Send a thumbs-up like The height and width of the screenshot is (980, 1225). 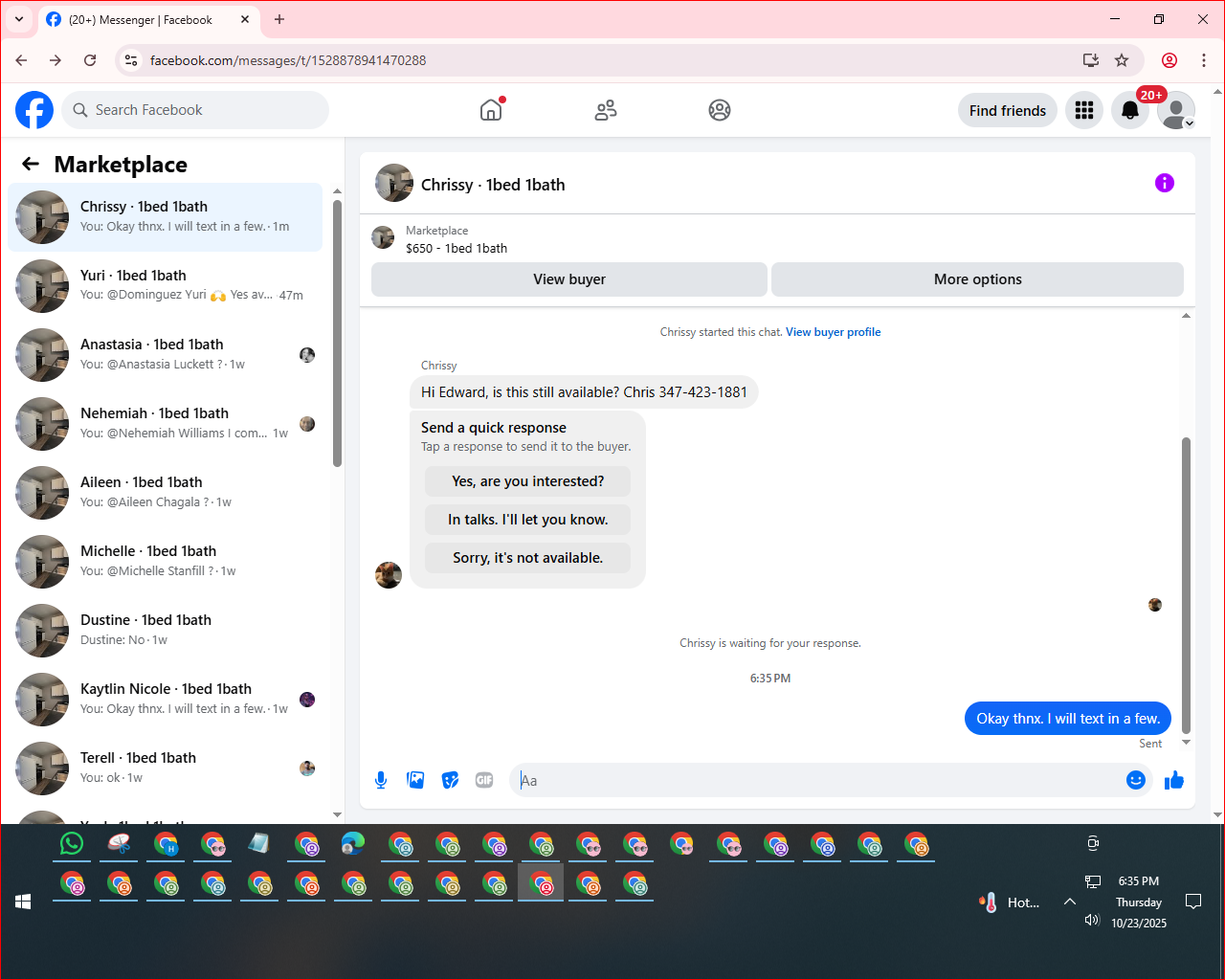pos(1174,780)
